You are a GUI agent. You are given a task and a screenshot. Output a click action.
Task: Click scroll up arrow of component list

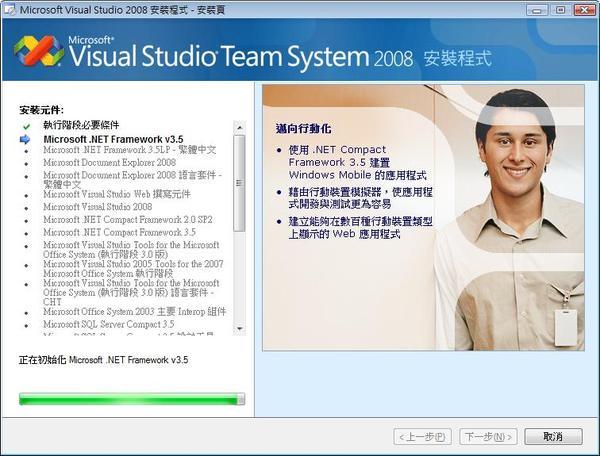(240, 127)
